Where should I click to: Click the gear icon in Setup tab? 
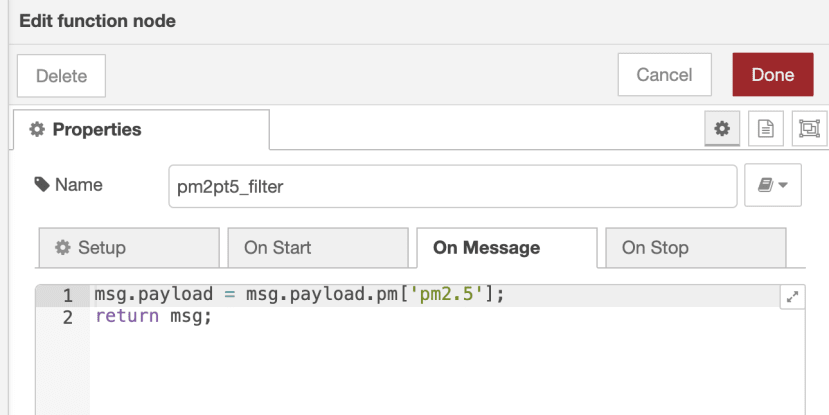click(x=63, y=247)
